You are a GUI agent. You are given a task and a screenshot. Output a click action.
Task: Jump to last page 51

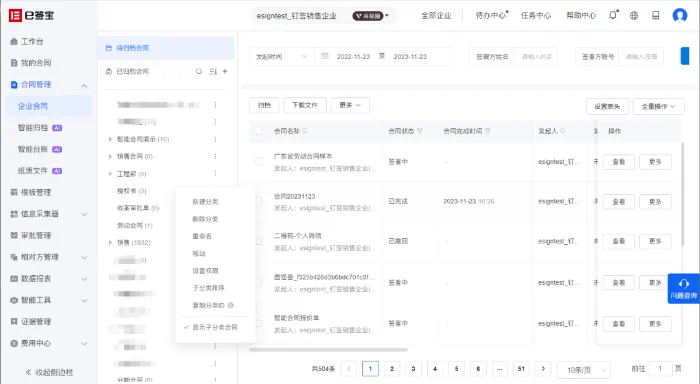click(521, 369)
